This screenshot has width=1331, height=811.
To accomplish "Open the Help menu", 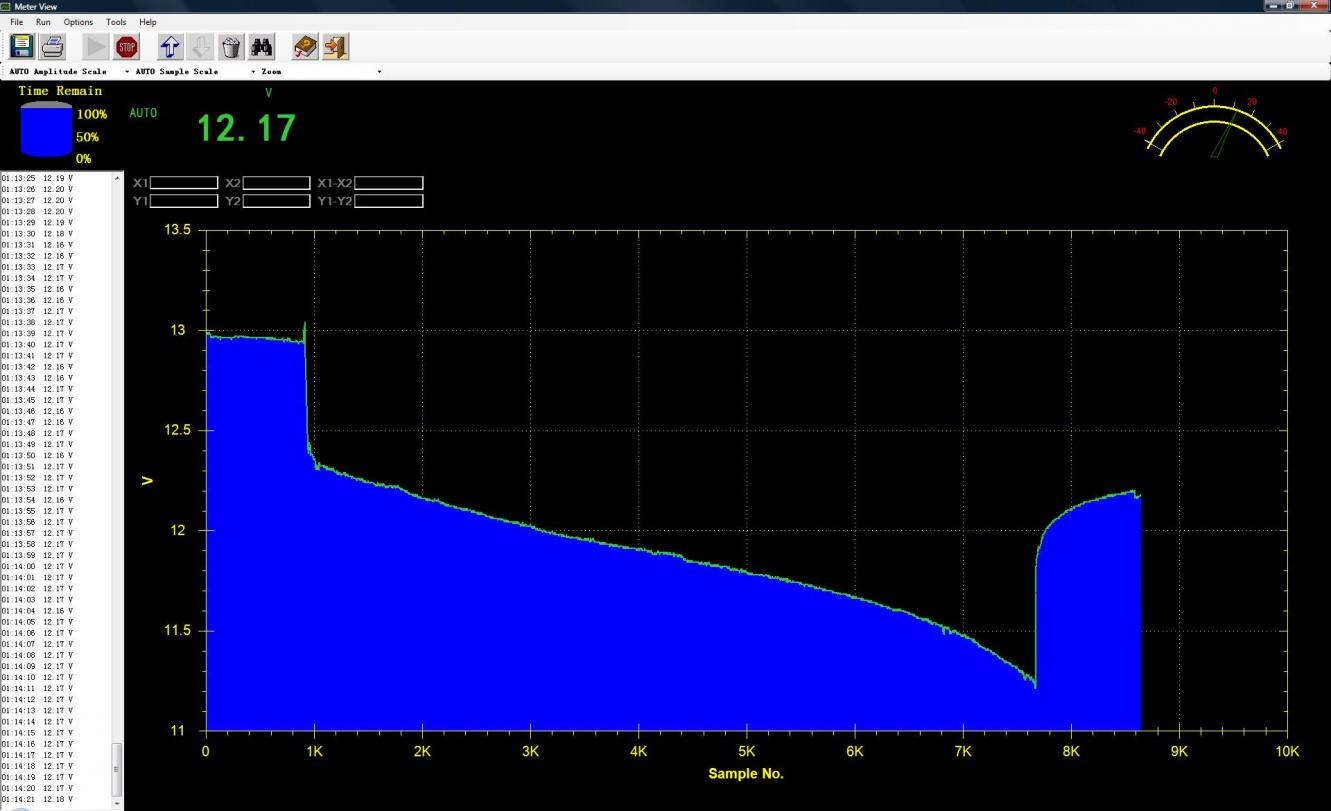I will click(148, 22).
